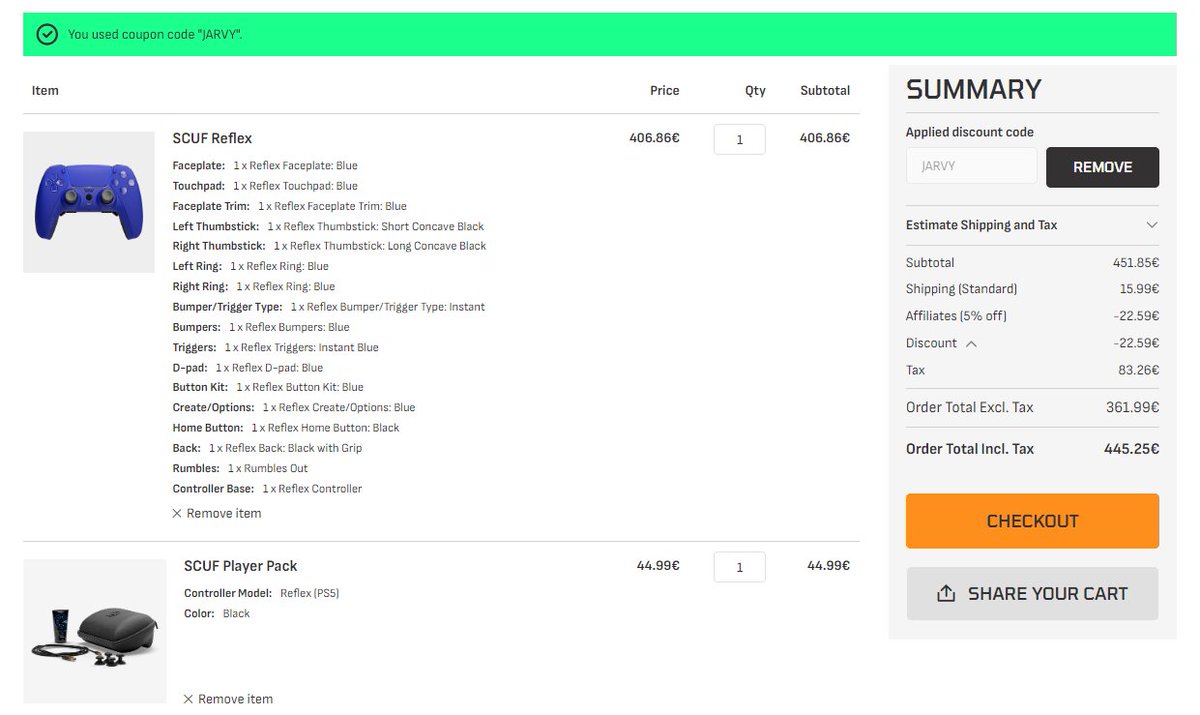Image resolution: width=1200 pixels, height=715 pixels.
Task: Click the X icon beside Player Pack Remove item
Action: [189, 699]
